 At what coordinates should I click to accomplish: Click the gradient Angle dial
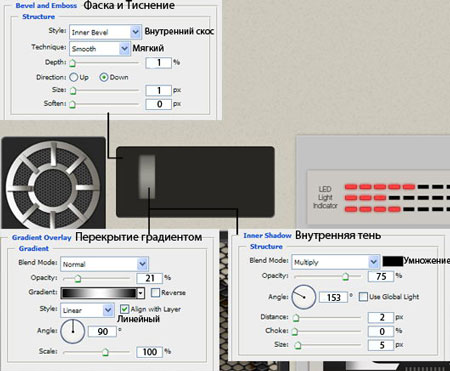click(x=73, y=331)
